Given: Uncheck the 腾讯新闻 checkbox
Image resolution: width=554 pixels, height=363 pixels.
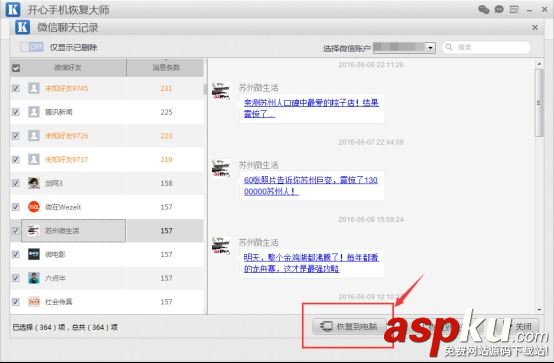Looking at the screenshot, I should [x=16, y=112].
